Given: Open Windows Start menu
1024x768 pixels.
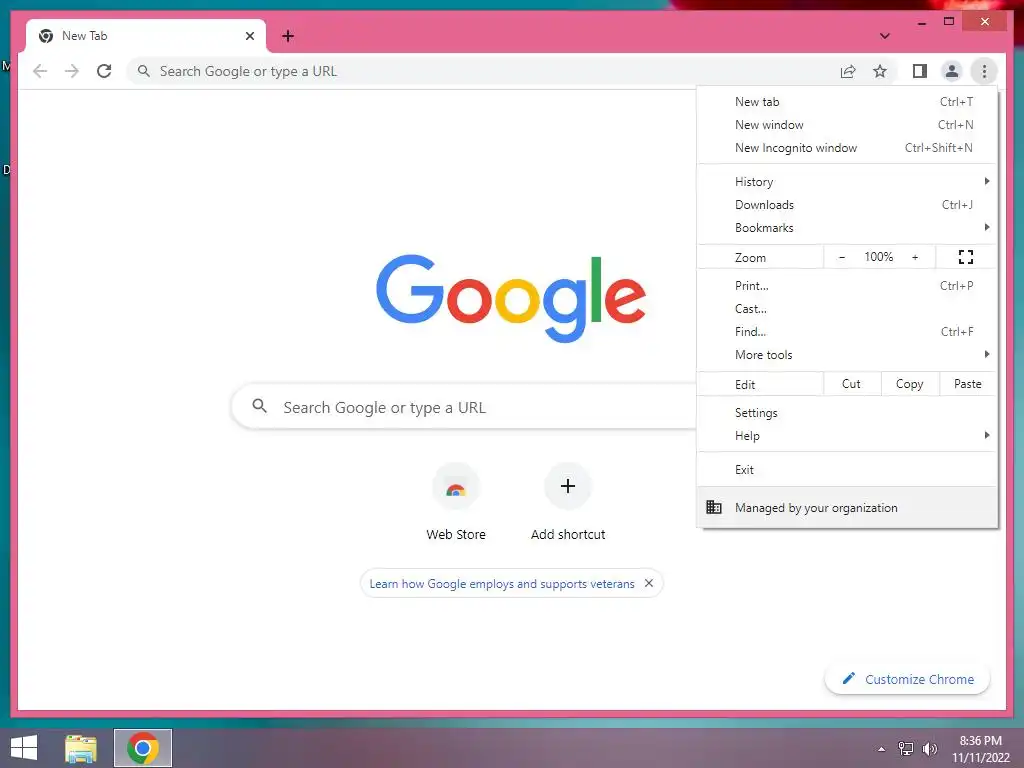Looking at the screenshot, I should 24,748.
